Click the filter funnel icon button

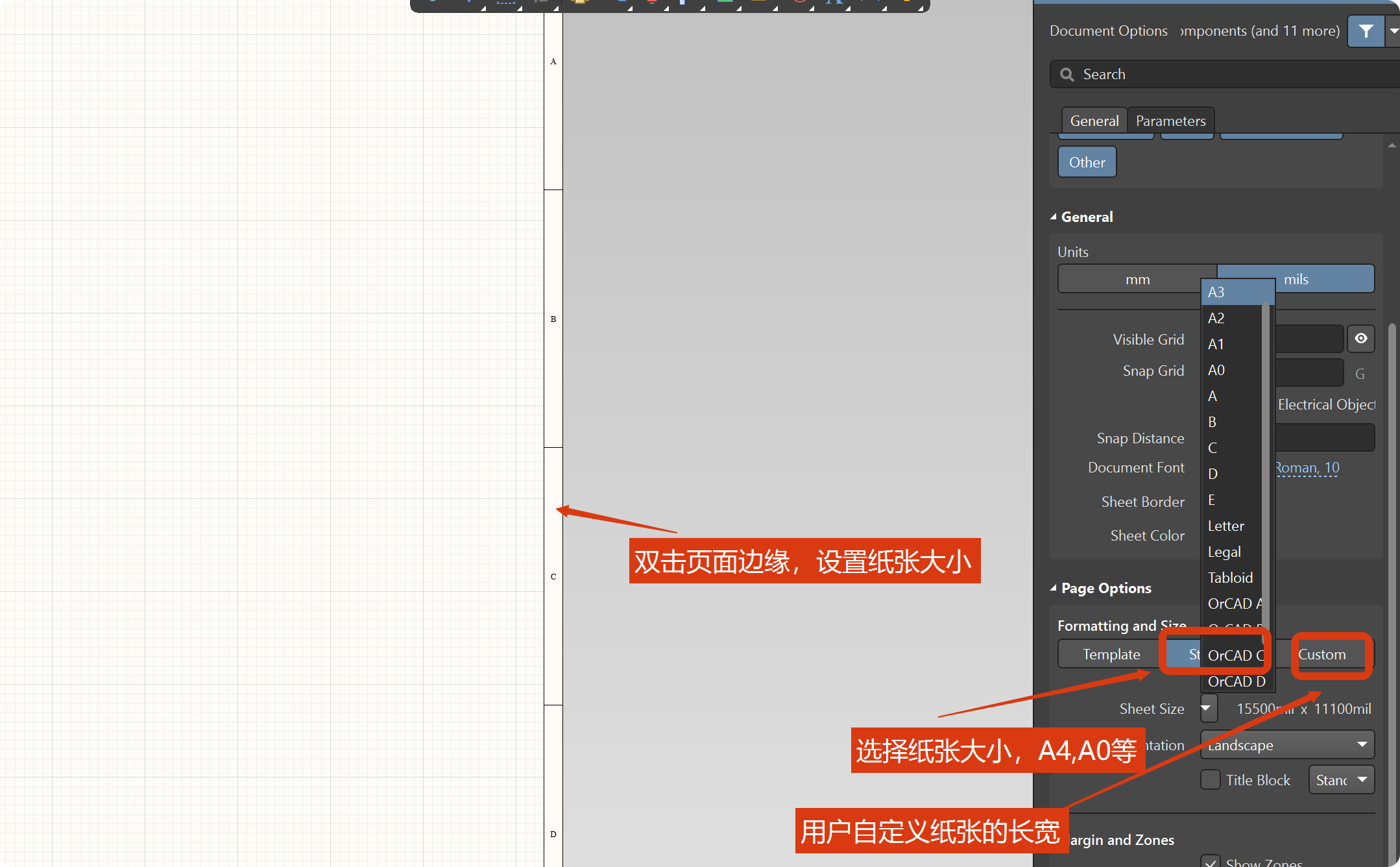tap(1366, 31)
